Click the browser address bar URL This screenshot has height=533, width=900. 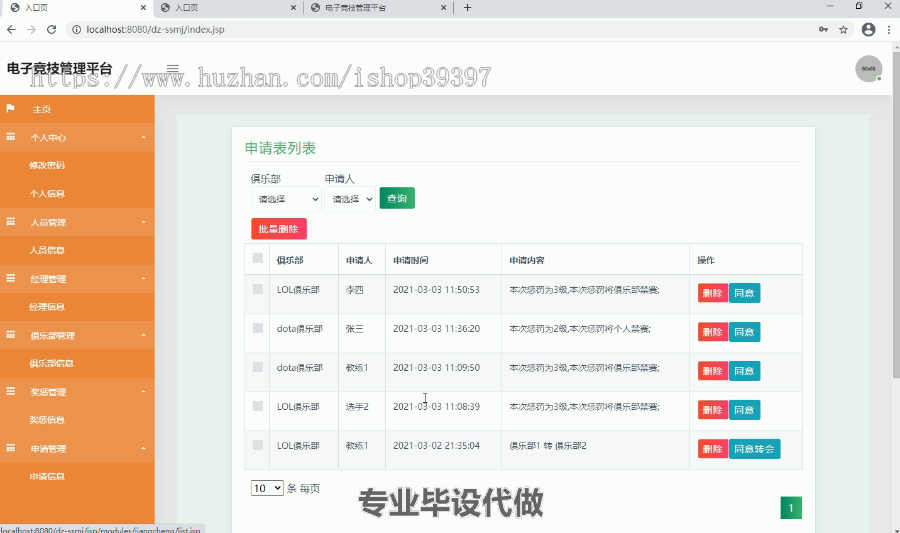(x=155, y=29)
